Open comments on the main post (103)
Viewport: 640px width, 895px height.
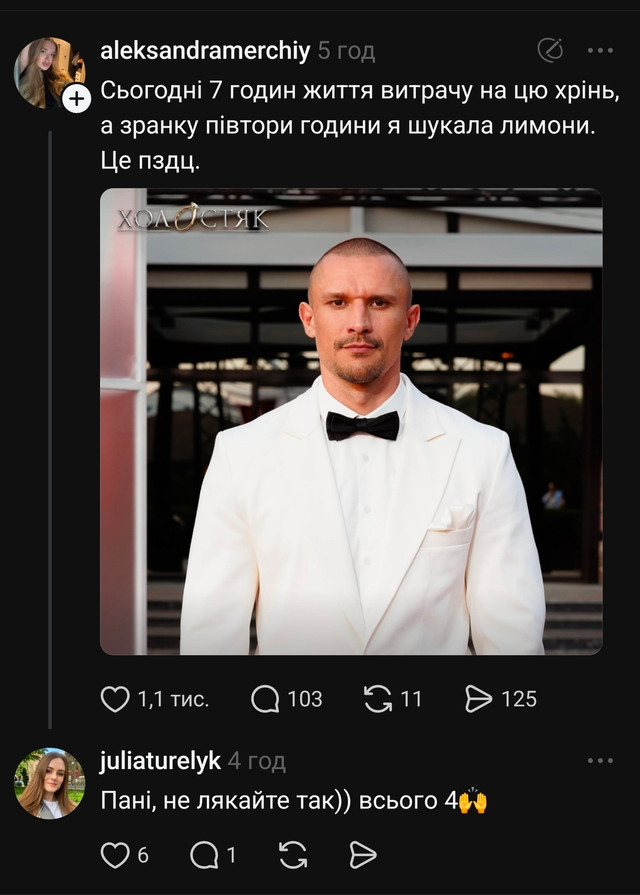pos(265,699)
